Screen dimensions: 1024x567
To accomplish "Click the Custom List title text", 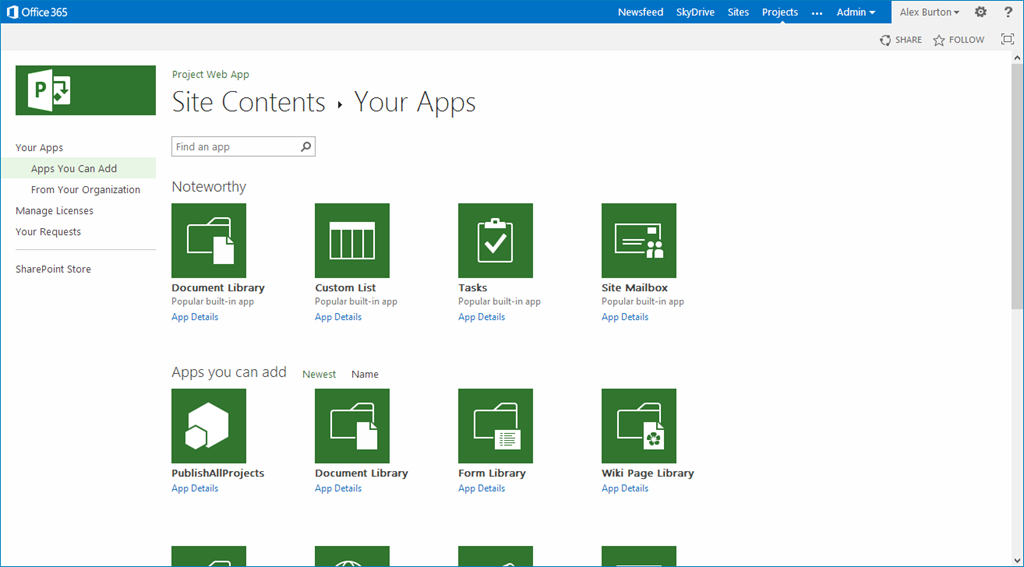I will [345, 287].
